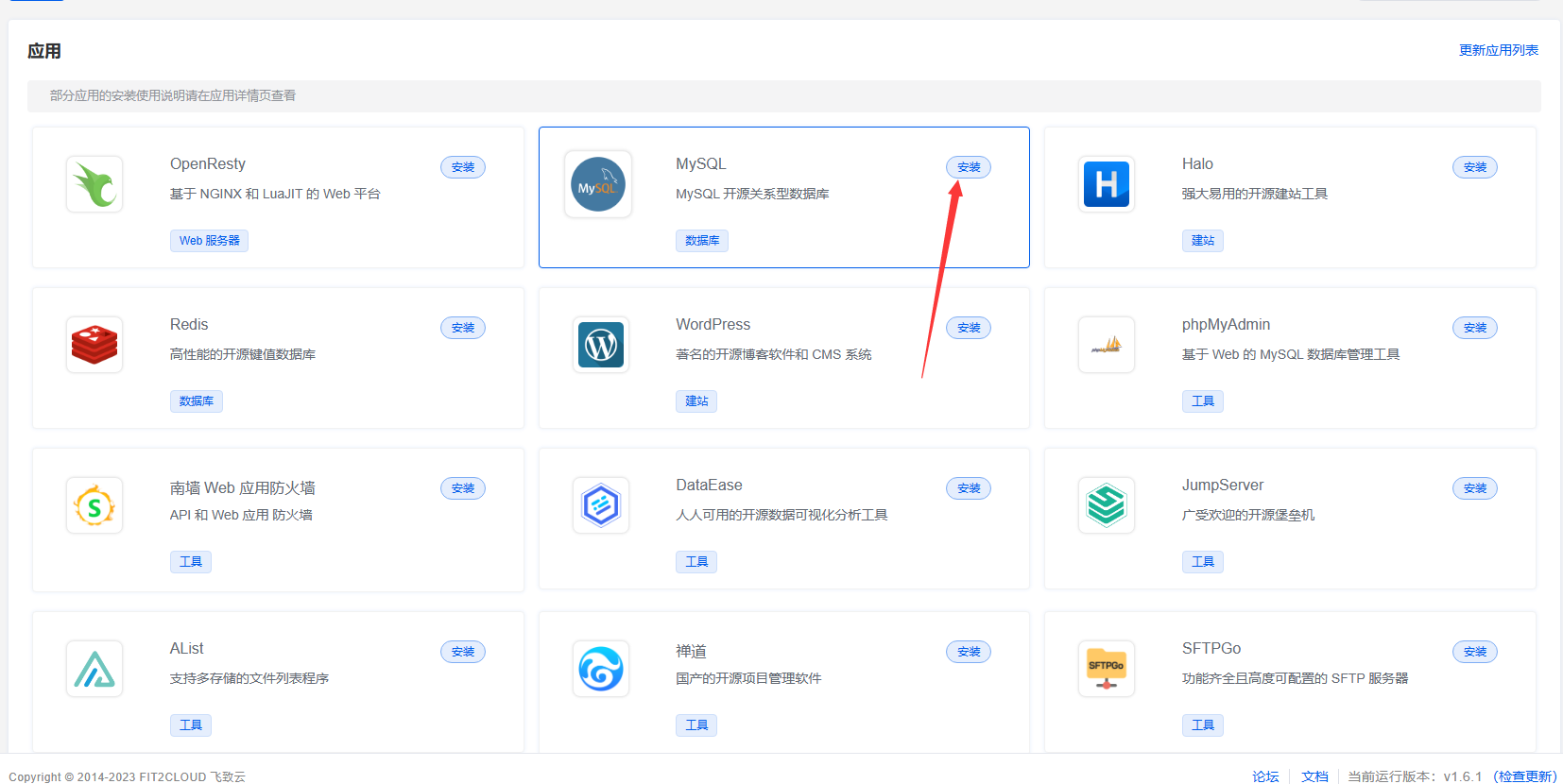The width and height of the screenshot is (1563, 784).
Task: Click the OpenResty green bird icon
Action: click(94, 184)
